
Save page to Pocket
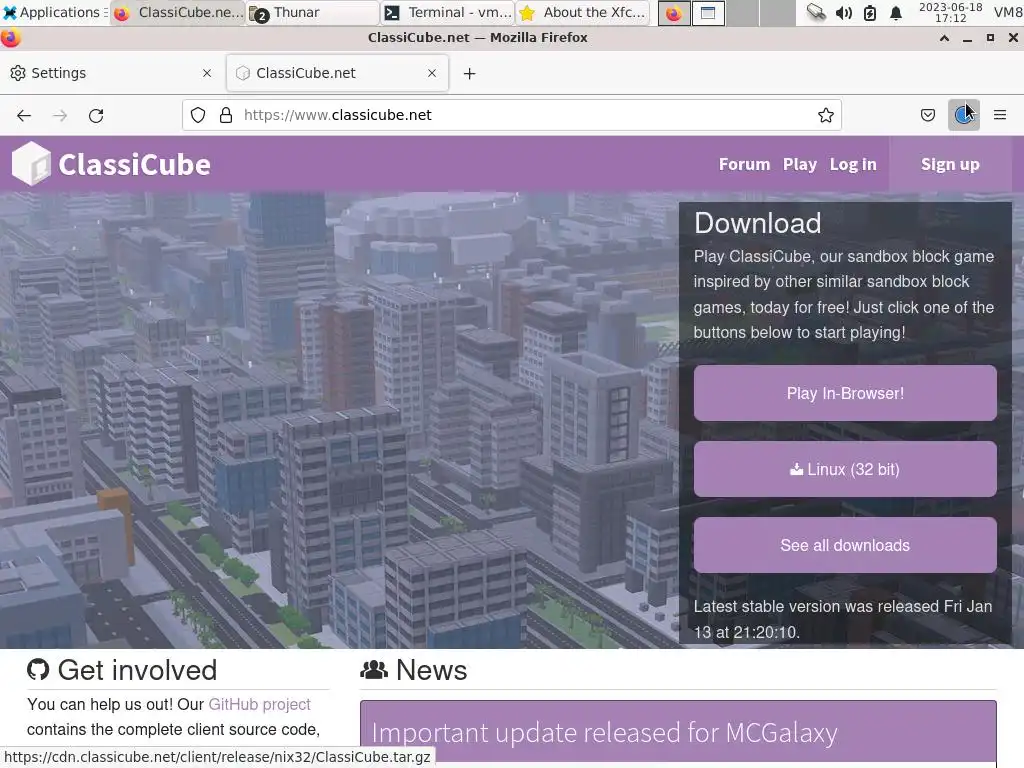pos(927,116)
